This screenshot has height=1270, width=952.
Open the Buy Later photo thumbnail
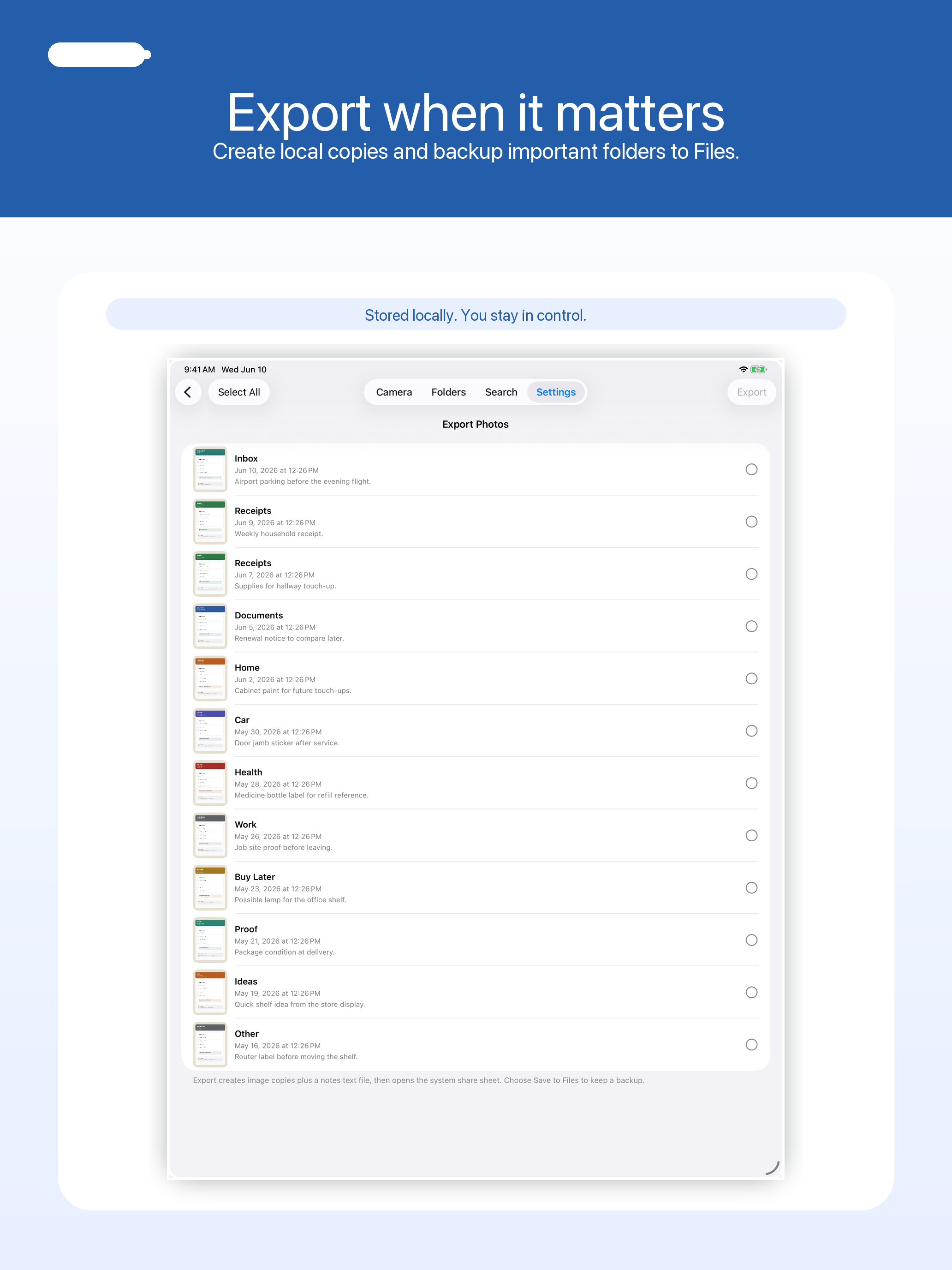[x=210, y=887]
